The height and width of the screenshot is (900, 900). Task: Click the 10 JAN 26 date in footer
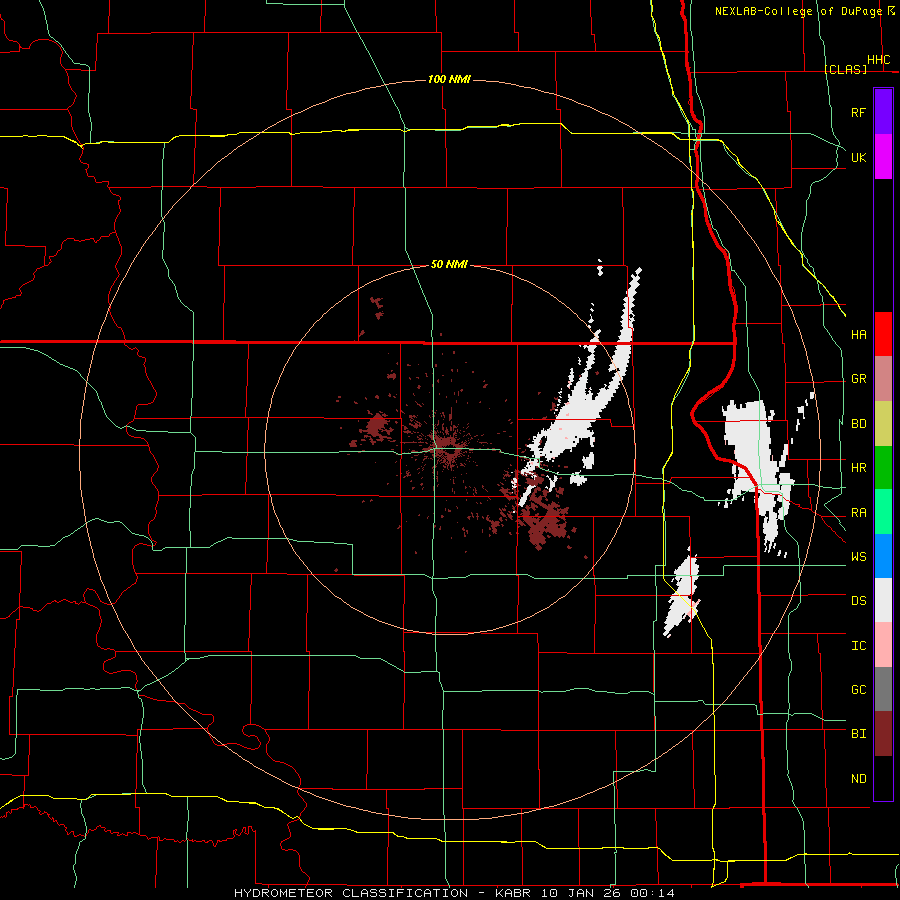click(581, 893)
